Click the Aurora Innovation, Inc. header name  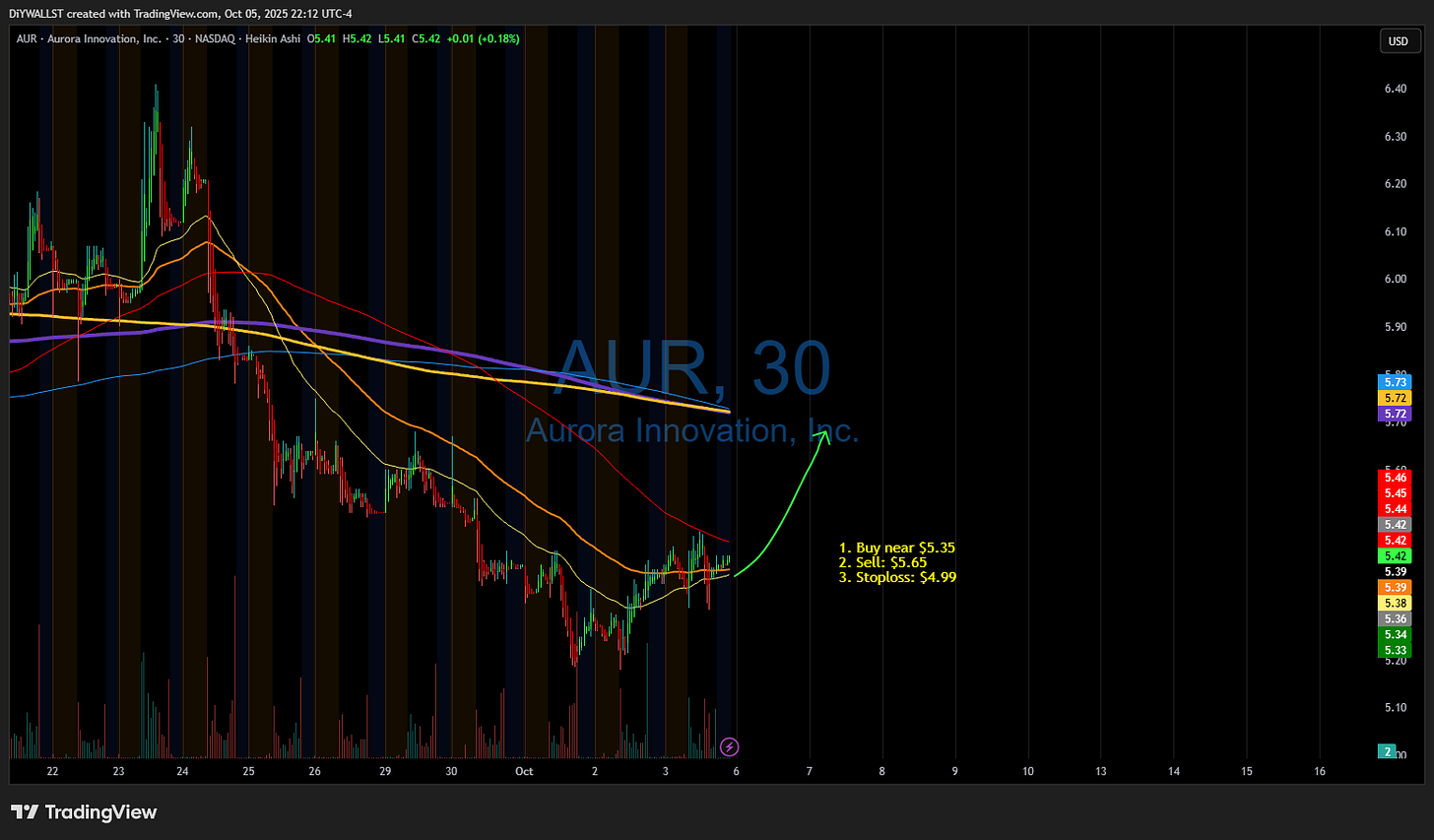coord(104,38)
